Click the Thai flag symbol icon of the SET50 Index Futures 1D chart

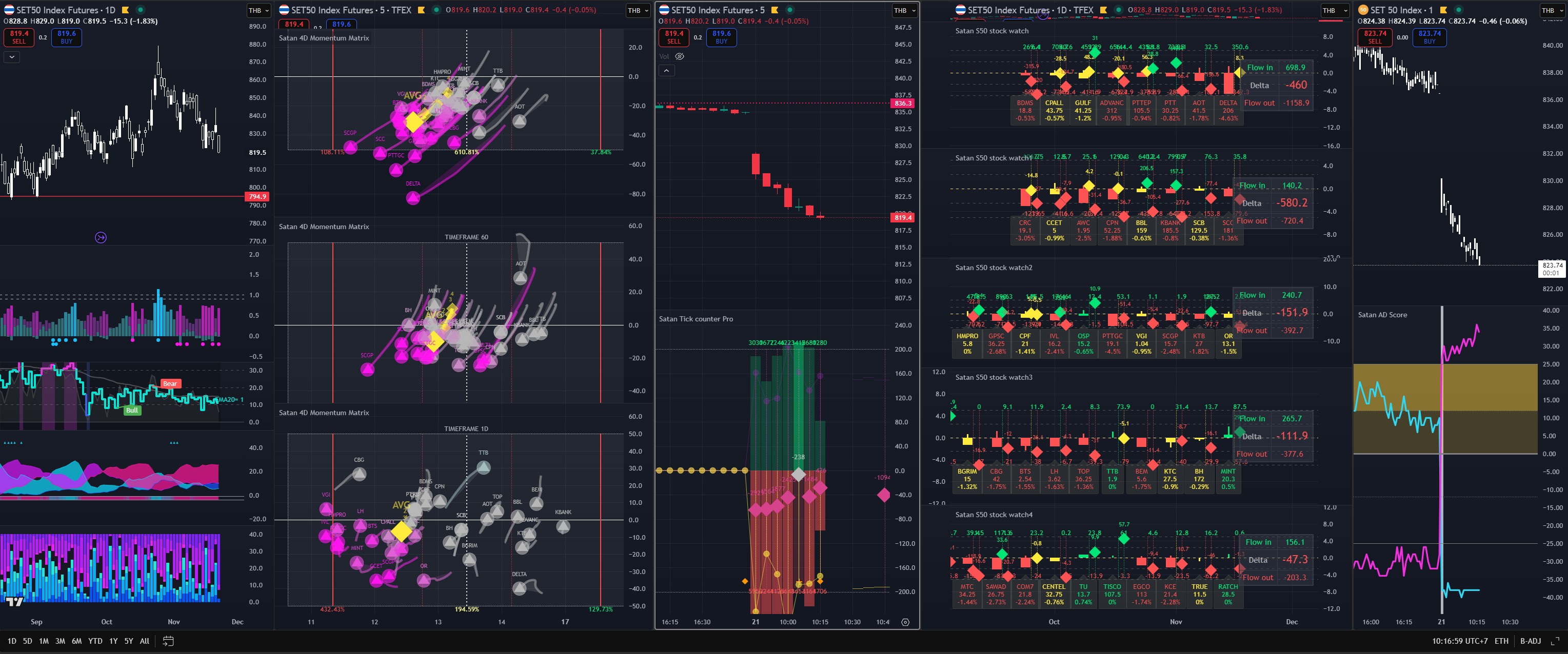point(9,10)
